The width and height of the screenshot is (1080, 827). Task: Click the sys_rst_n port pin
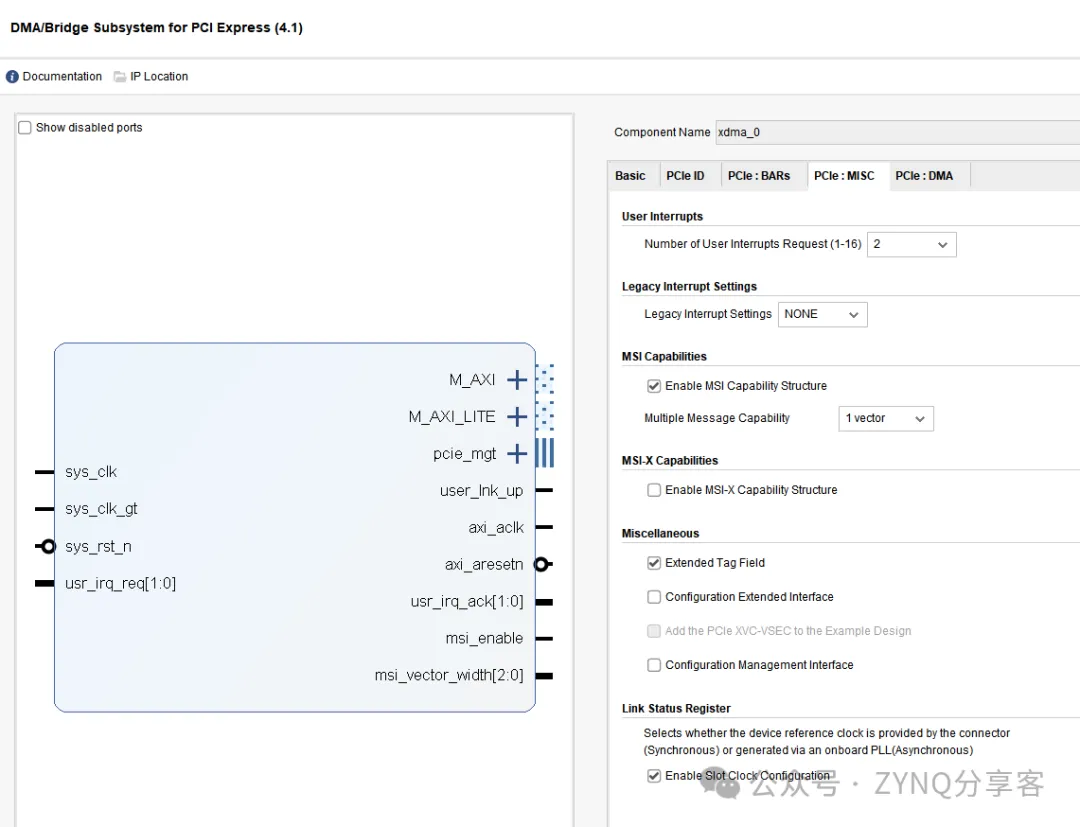pyautogui.click(x=45, y=546)
